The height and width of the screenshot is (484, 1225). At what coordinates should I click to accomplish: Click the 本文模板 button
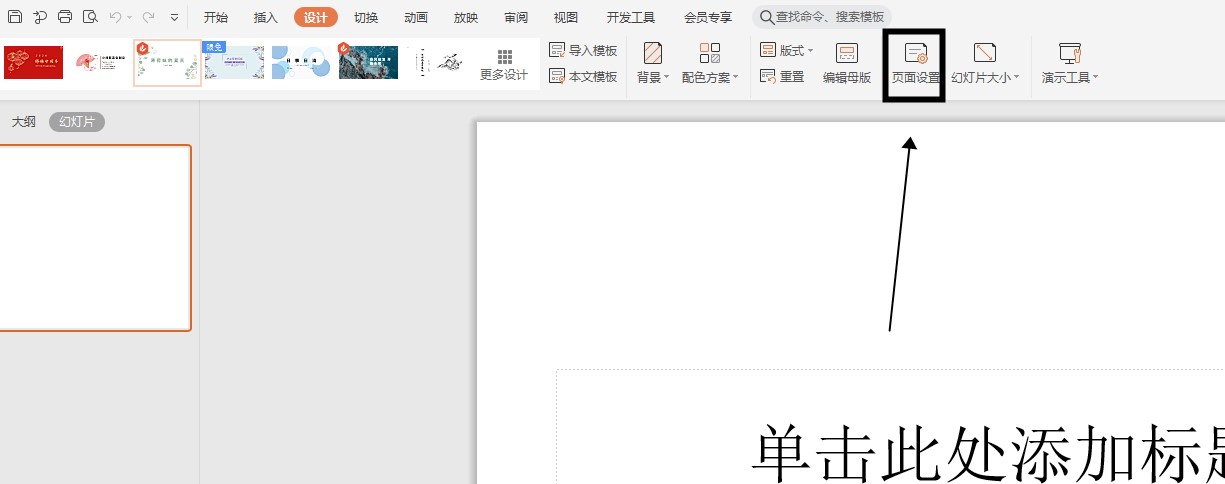583,76
